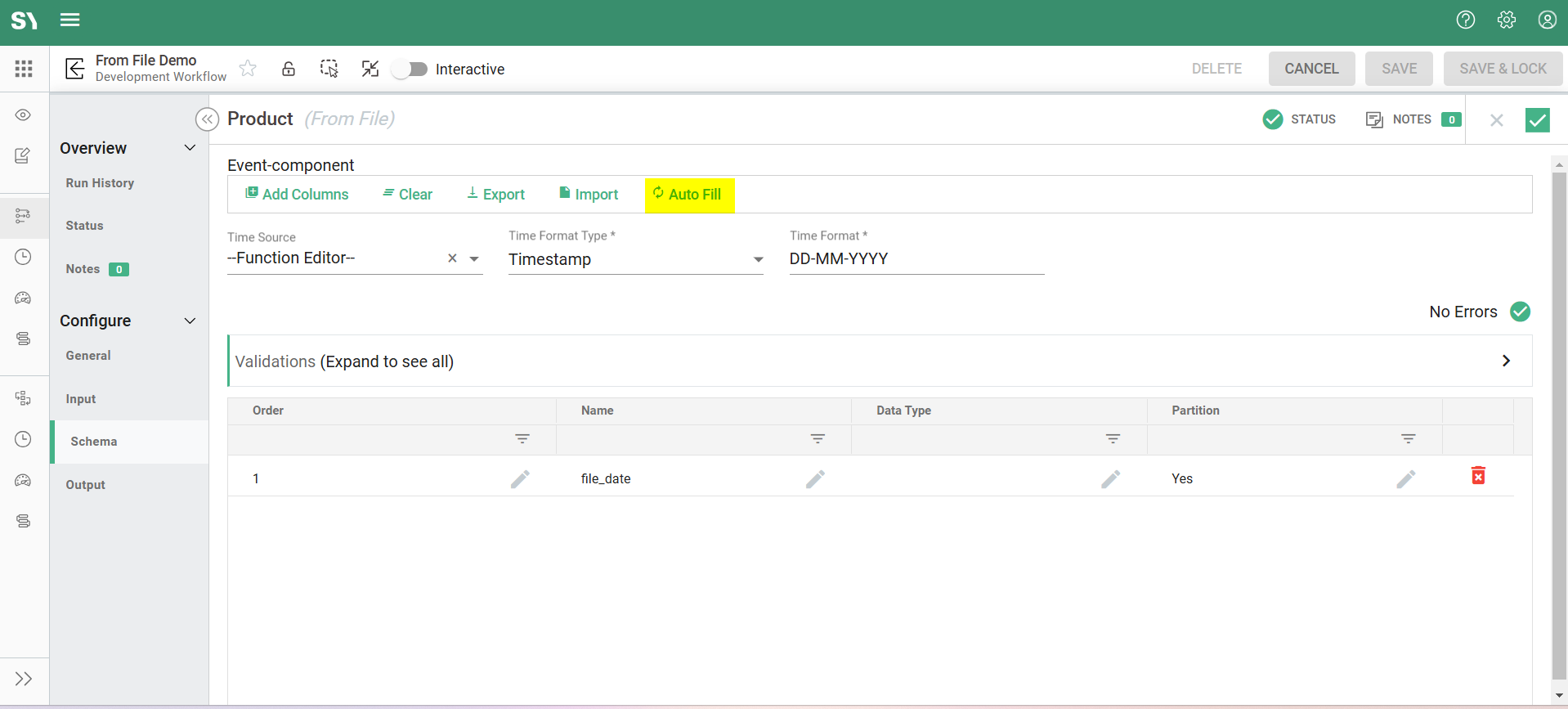This screenshot has width=1568, height=709.
Task: Collapse the side panel with double-chevron circle
Action: (x=208, y=119)
